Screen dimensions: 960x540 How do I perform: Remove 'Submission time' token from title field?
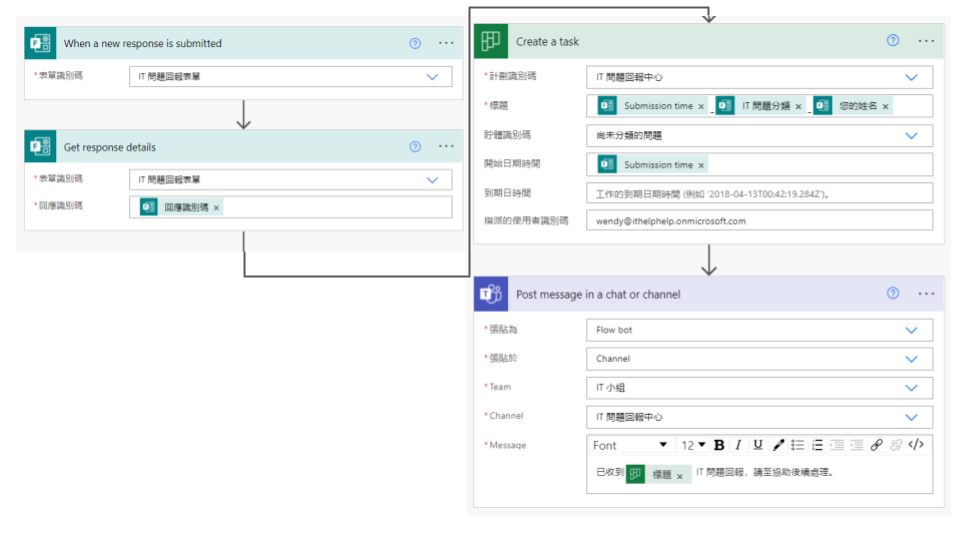click(701, 107)
